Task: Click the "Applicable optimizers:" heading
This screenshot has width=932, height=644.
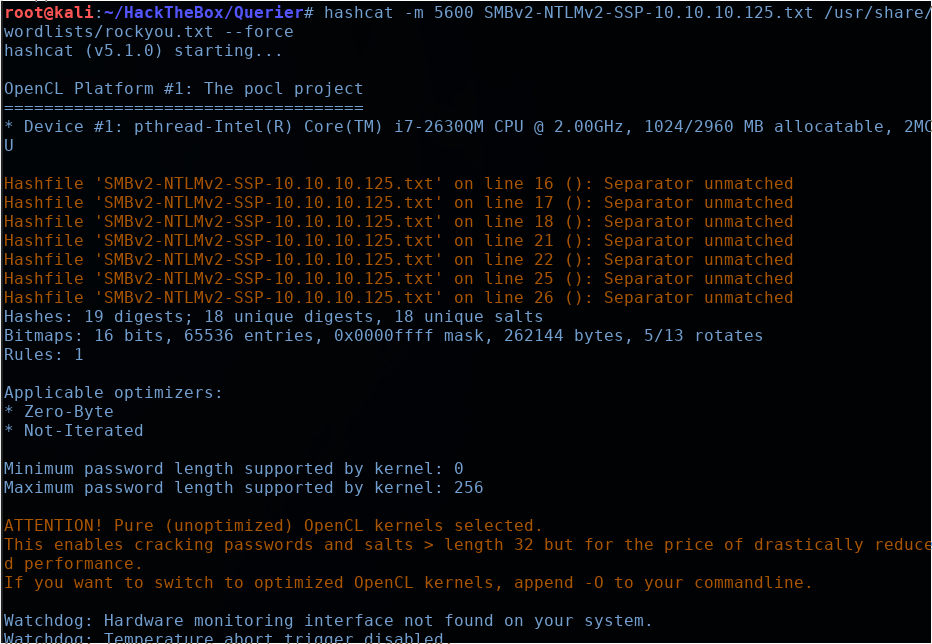Action: 113,393
